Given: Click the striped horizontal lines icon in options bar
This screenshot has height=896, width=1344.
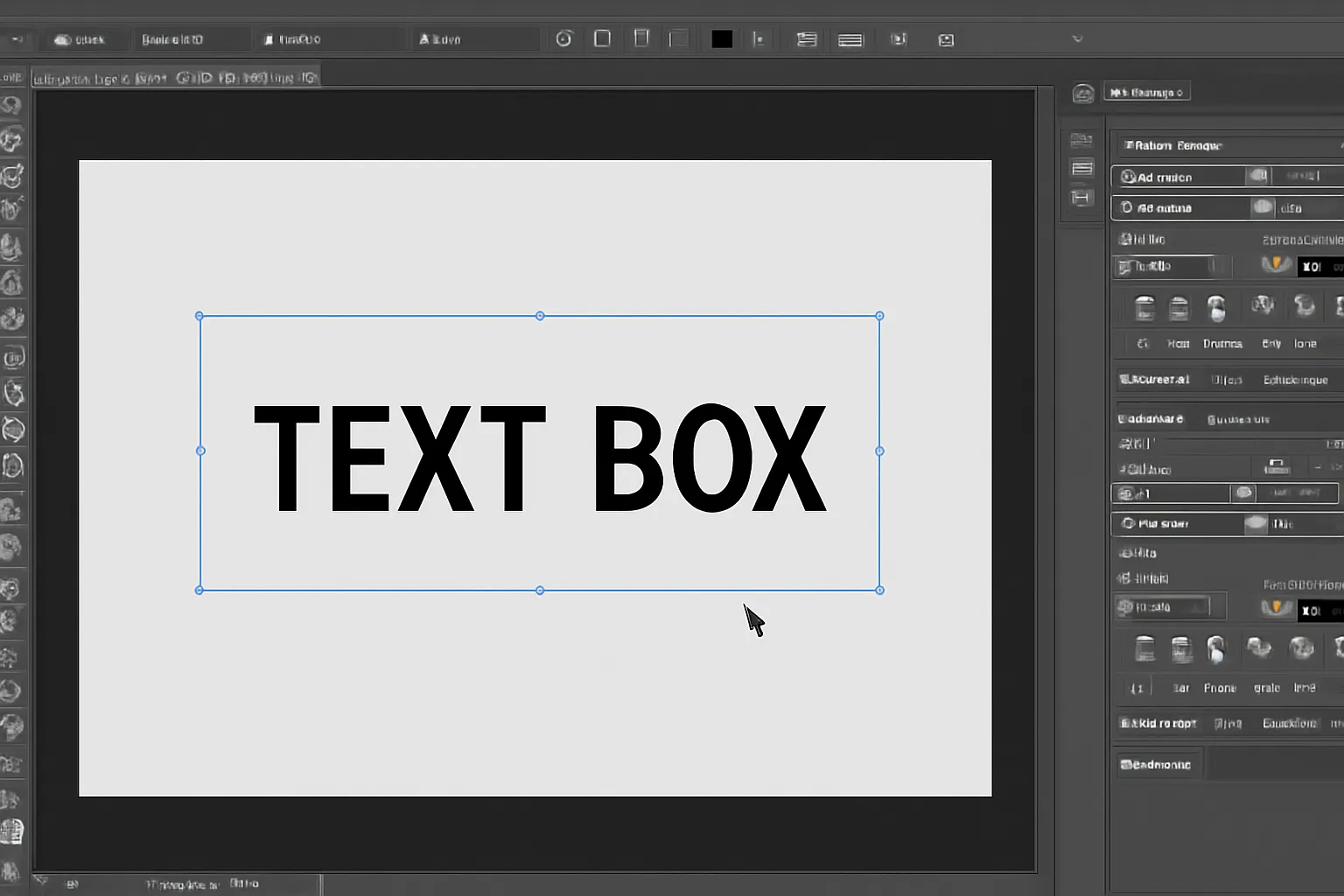Looking at the screenshot, I should pos(850,39).
